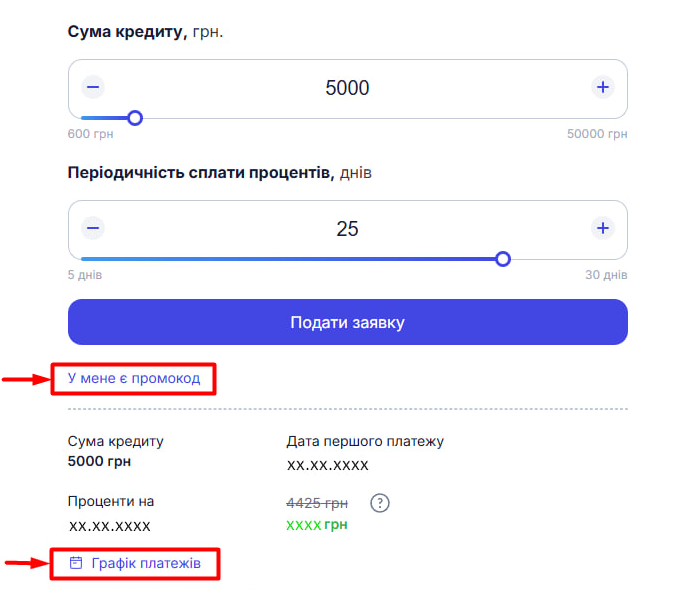Click the Дата першого платежу label

[364, 441]
